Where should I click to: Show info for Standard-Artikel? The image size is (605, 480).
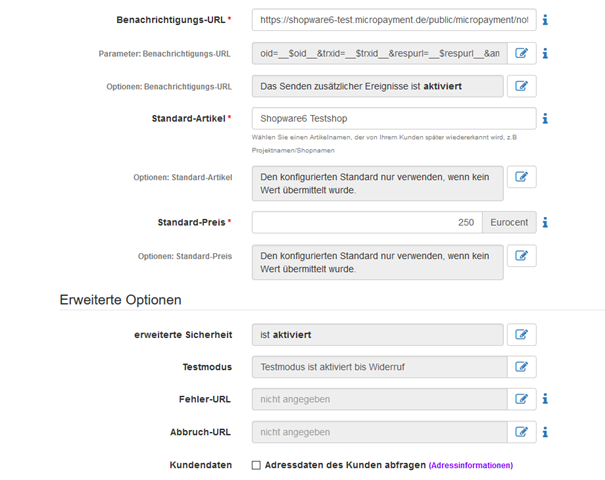[x=545, y=118]
